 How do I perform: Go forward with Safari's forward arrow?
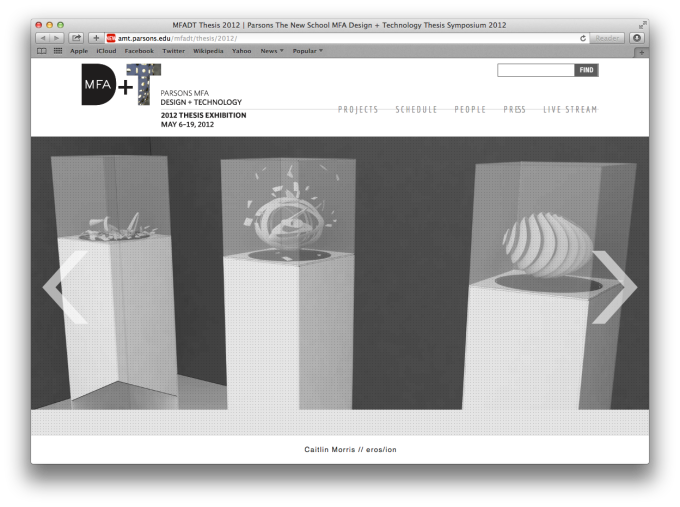[57, 38]
